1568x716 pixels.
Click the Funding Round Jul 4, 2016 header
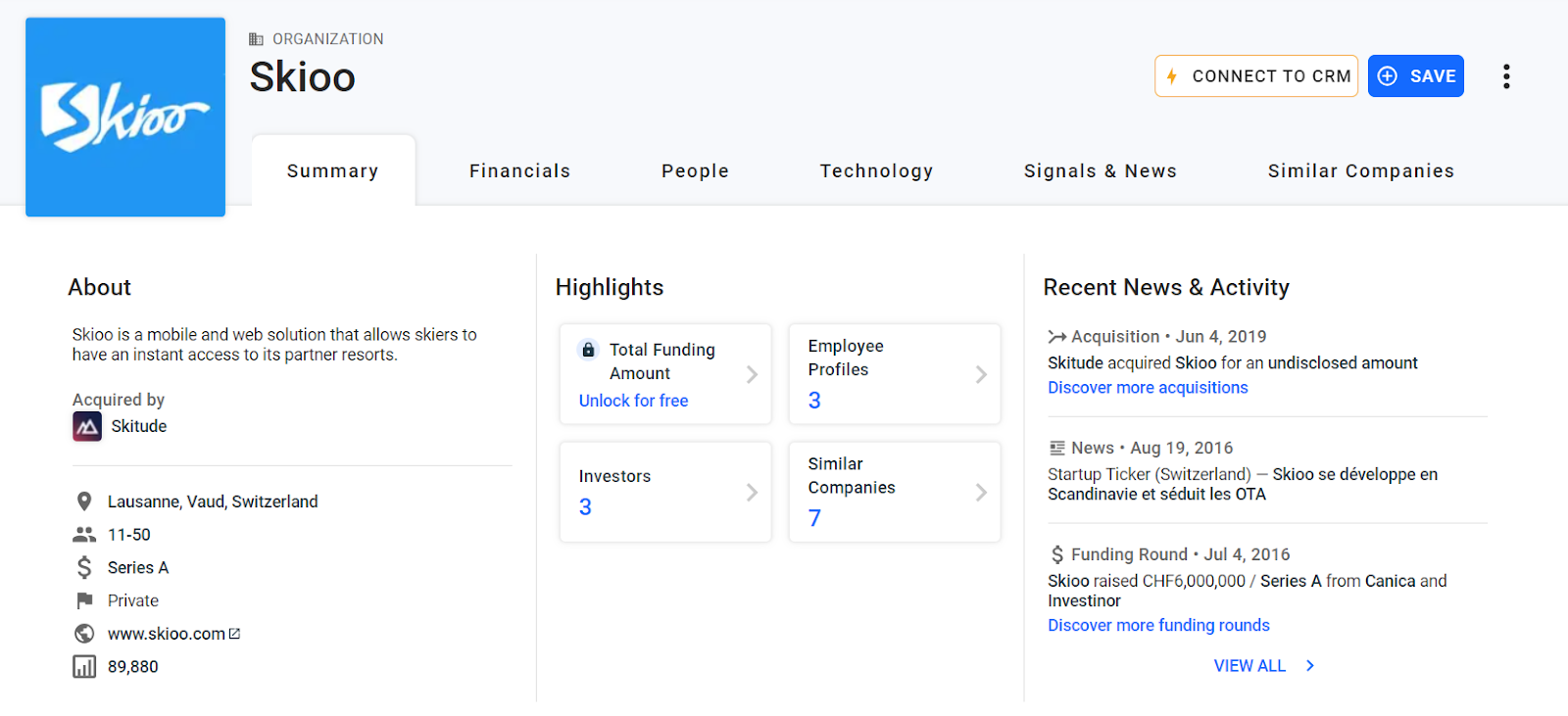[x=1169, y=554]
